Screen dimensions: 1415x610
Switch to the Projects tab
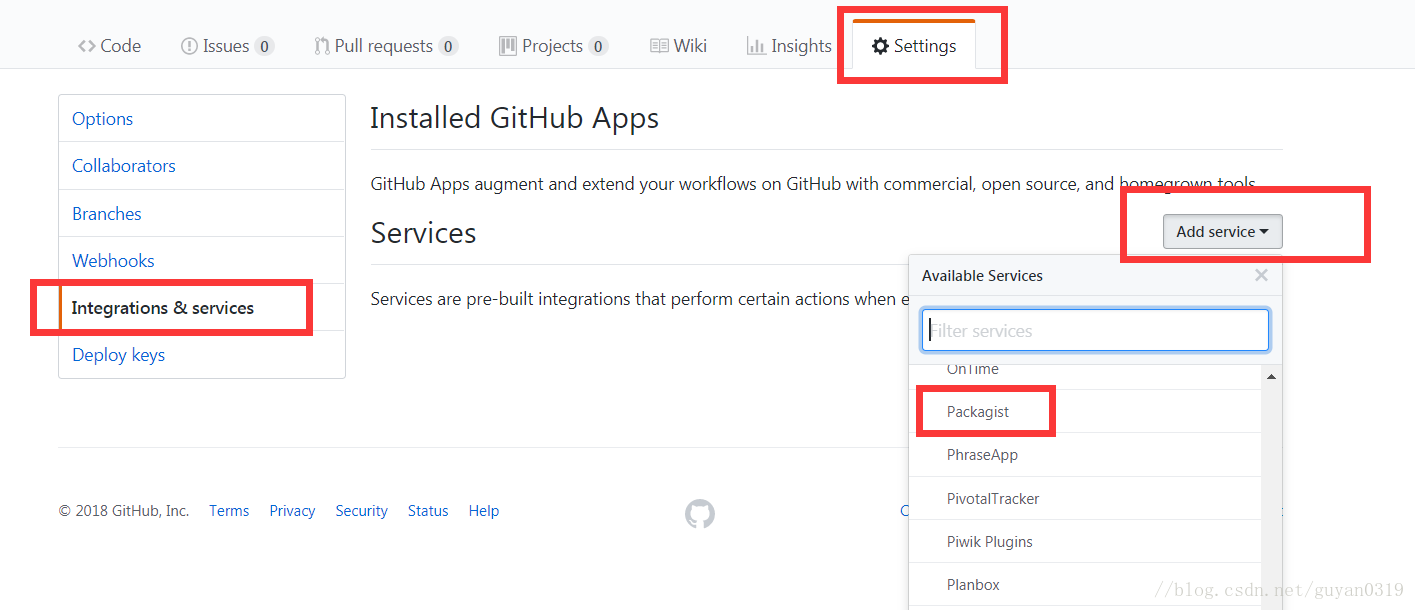coord(553,46)
